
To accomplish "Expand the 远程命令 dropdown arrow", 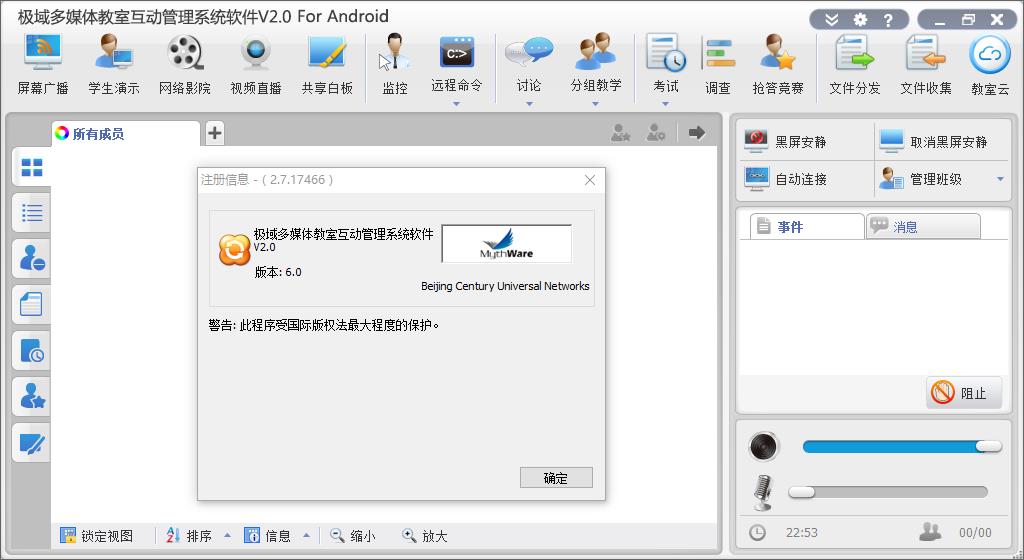I will pyautogui.click(x=456, y=104).
